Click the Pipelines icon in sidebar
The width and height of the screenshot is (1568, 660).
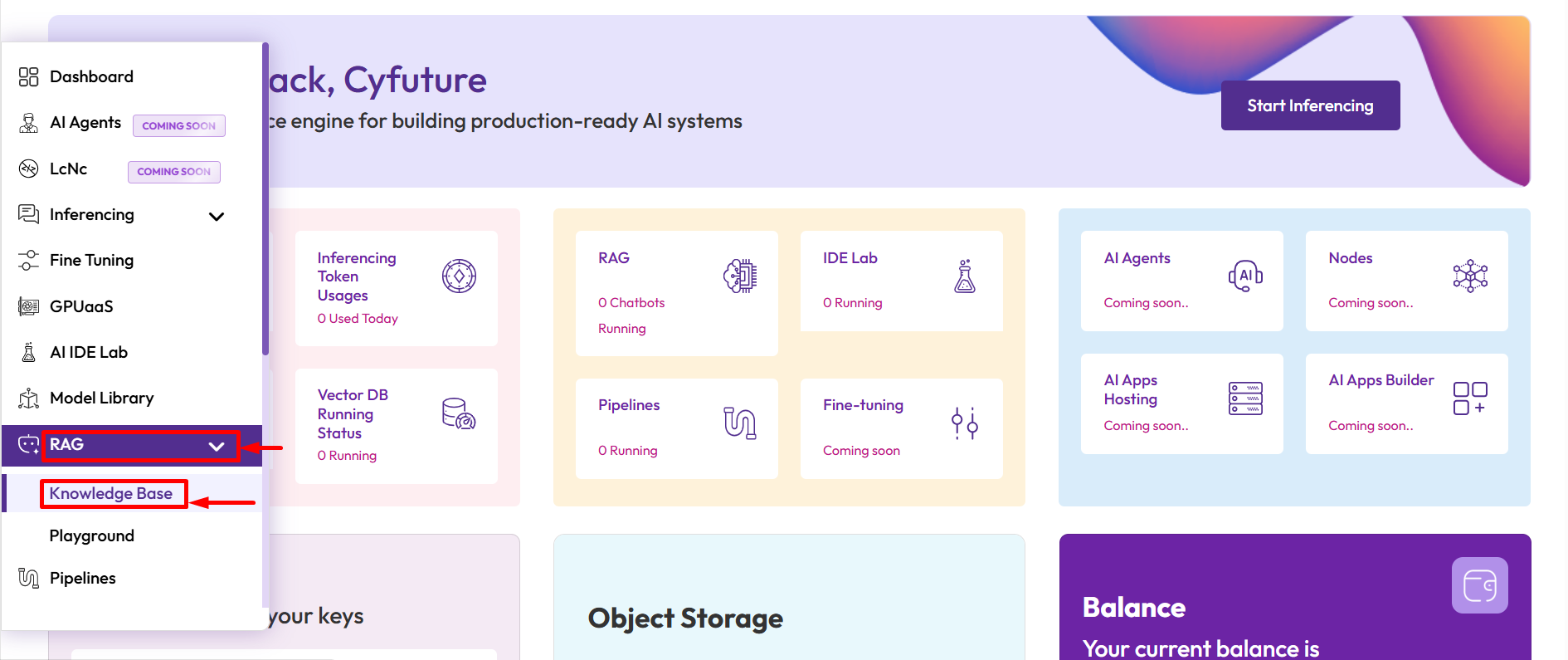tap(28, 579)
